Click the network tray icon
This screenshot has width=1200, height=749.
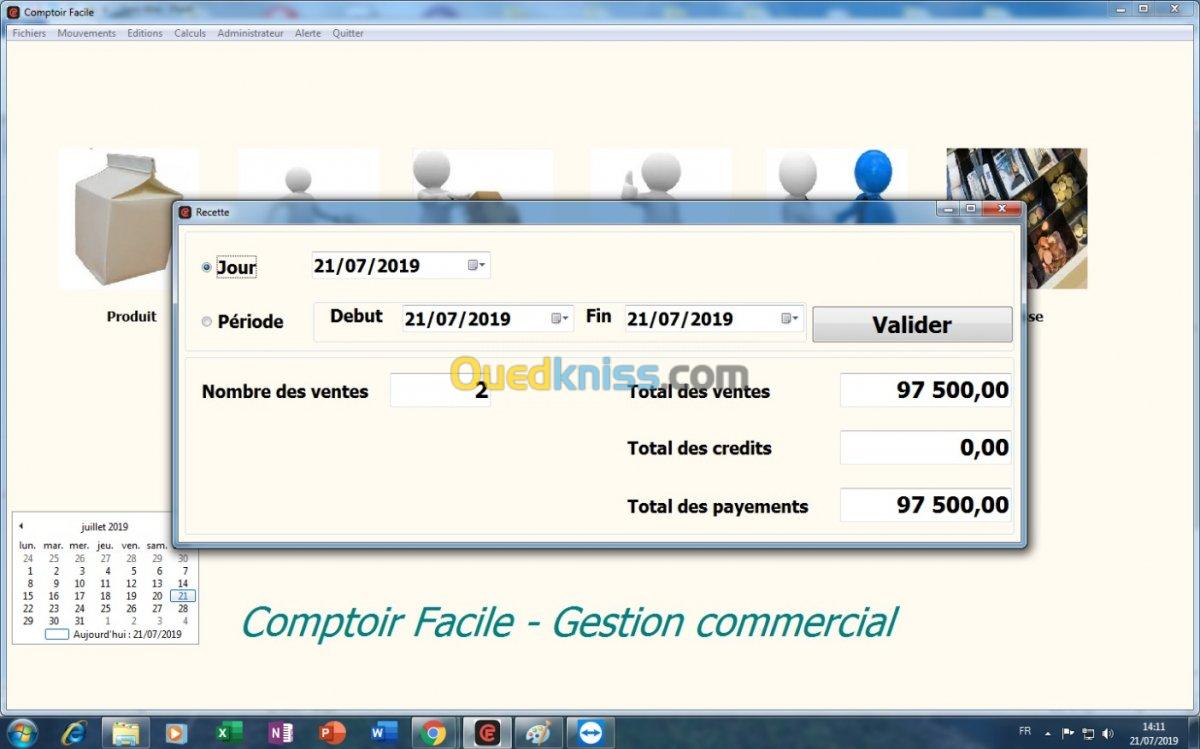(1088, 734)
